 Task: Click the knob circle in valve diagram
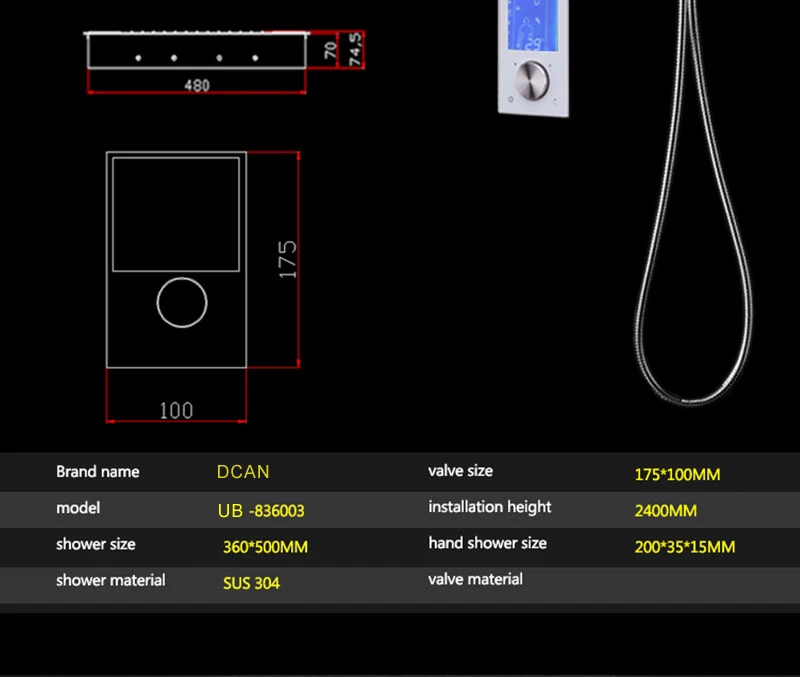(x=182, y=303)
